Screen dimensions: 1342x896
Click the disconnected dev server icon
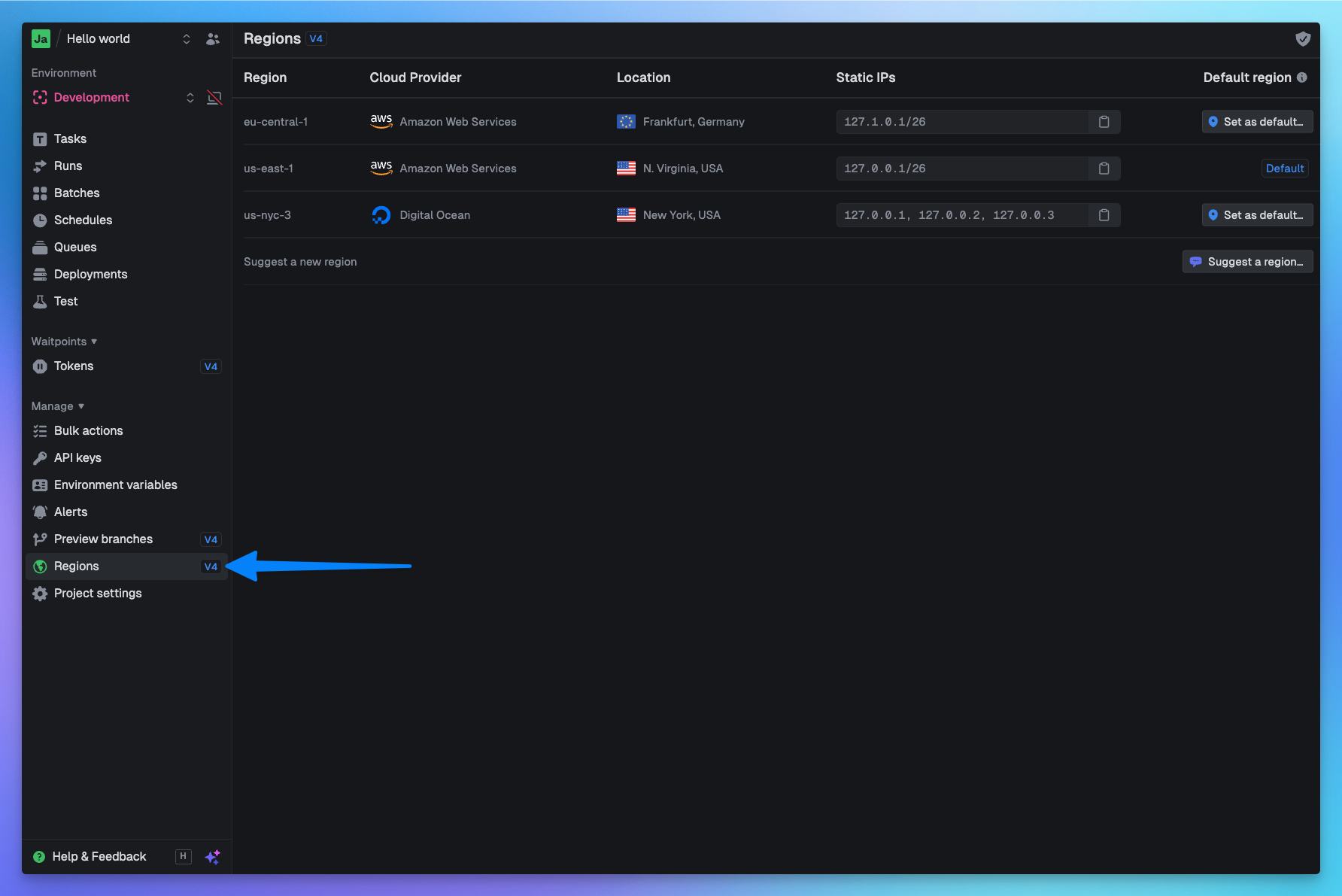pos(214,98)
